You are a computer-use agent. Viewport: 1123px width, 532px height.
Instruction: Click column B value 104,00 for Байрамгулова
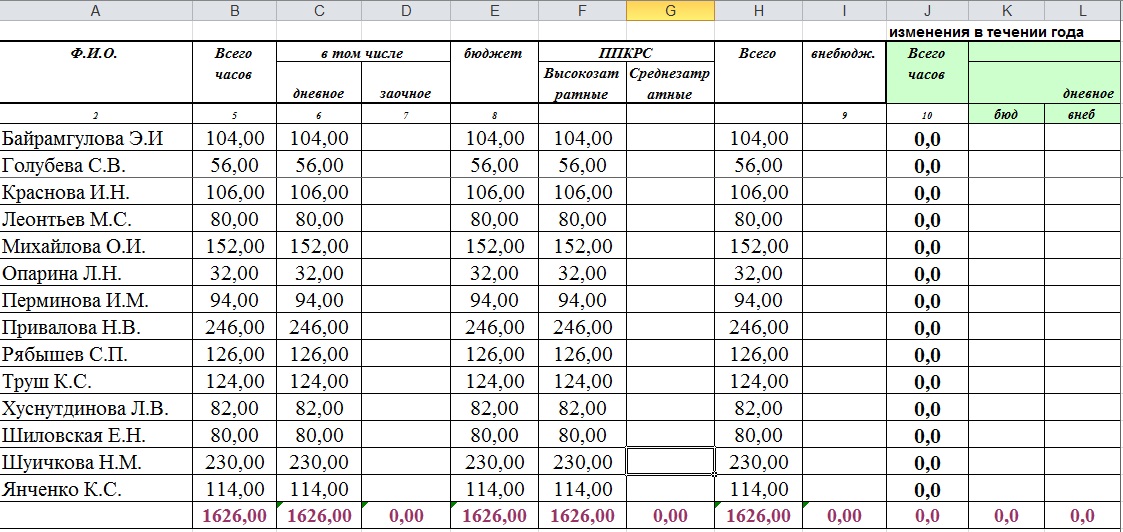click(234, 138)
